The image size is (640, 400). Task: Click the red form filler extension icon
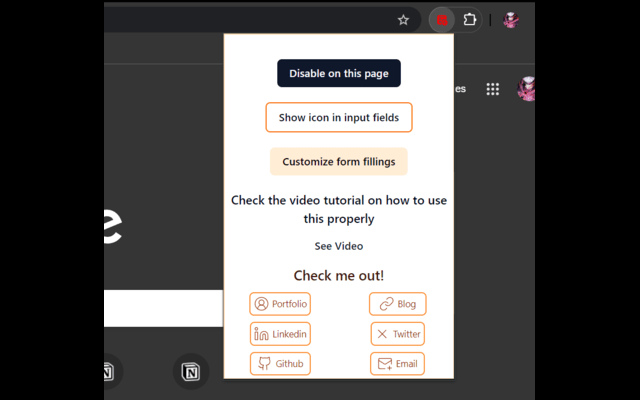click(442, 20)
